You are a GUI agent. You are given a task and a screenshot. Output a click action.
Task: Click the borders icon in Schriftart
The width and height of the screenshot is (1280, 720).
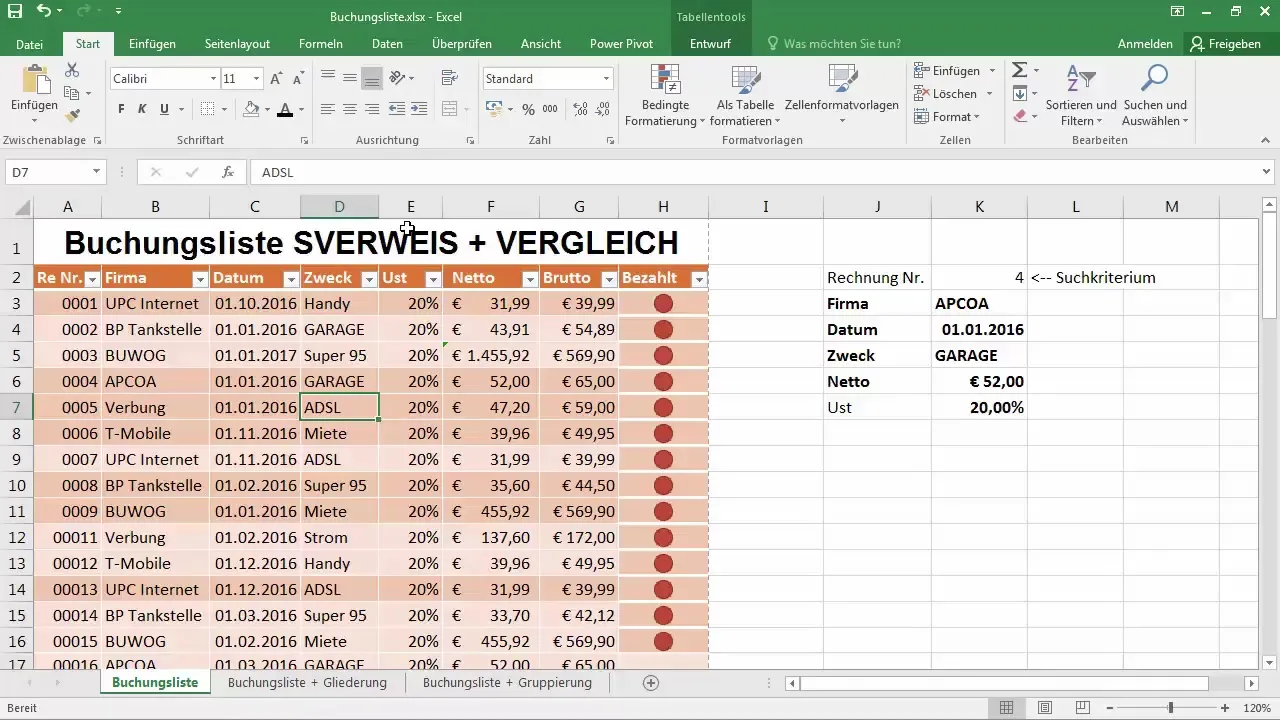tap(207, 109)
